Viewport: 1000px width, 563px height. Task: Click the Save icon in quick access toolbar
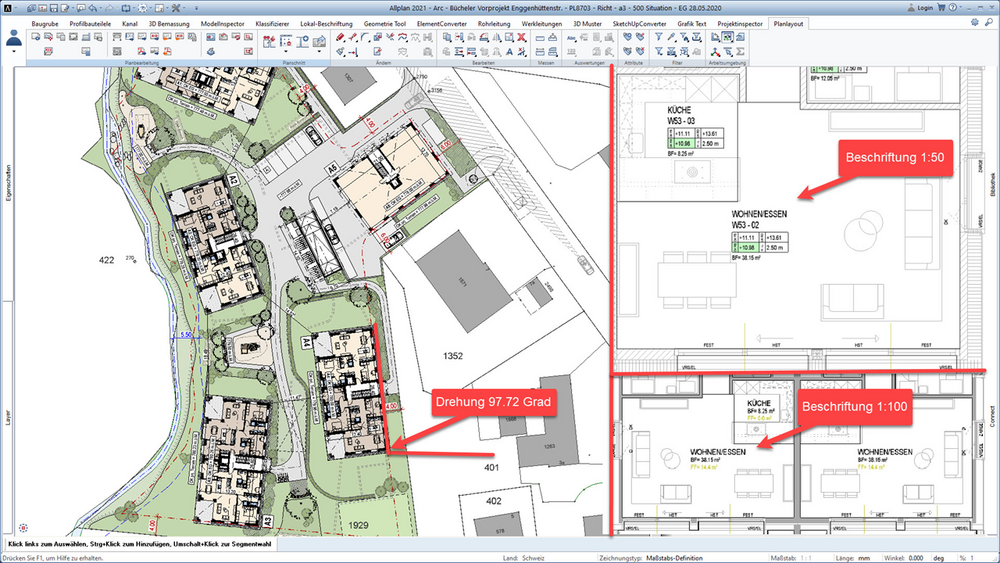pos(54,8)
